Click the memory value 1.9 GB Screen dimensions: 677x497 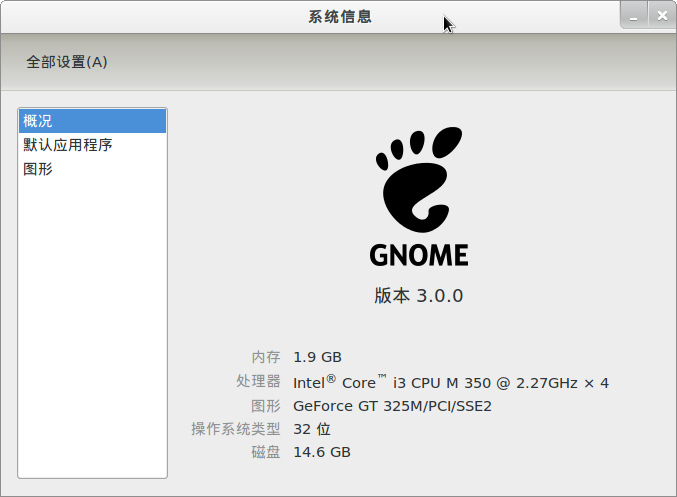tap(317, 357)
